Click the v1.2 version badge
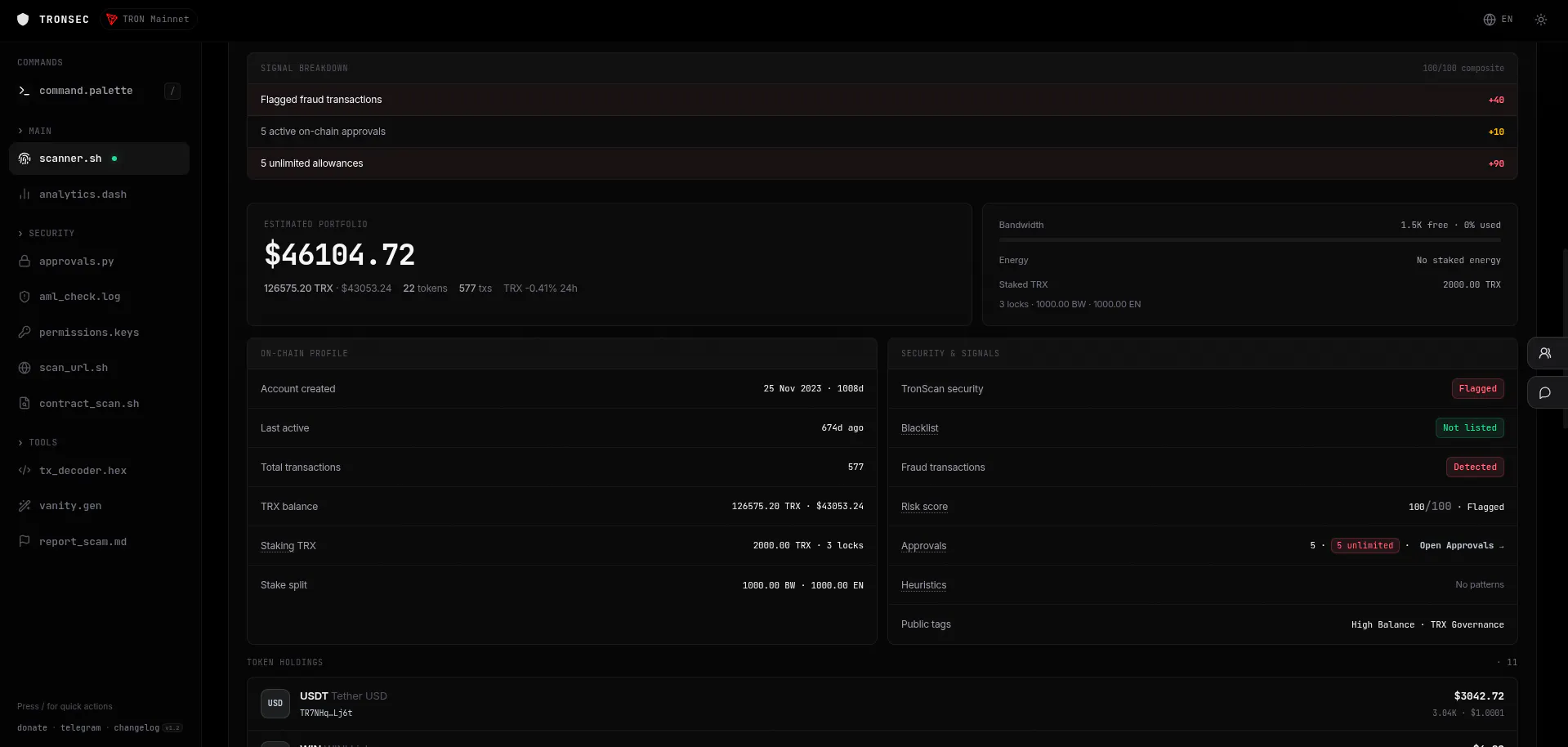1568x747 pixels. [172, 728]
